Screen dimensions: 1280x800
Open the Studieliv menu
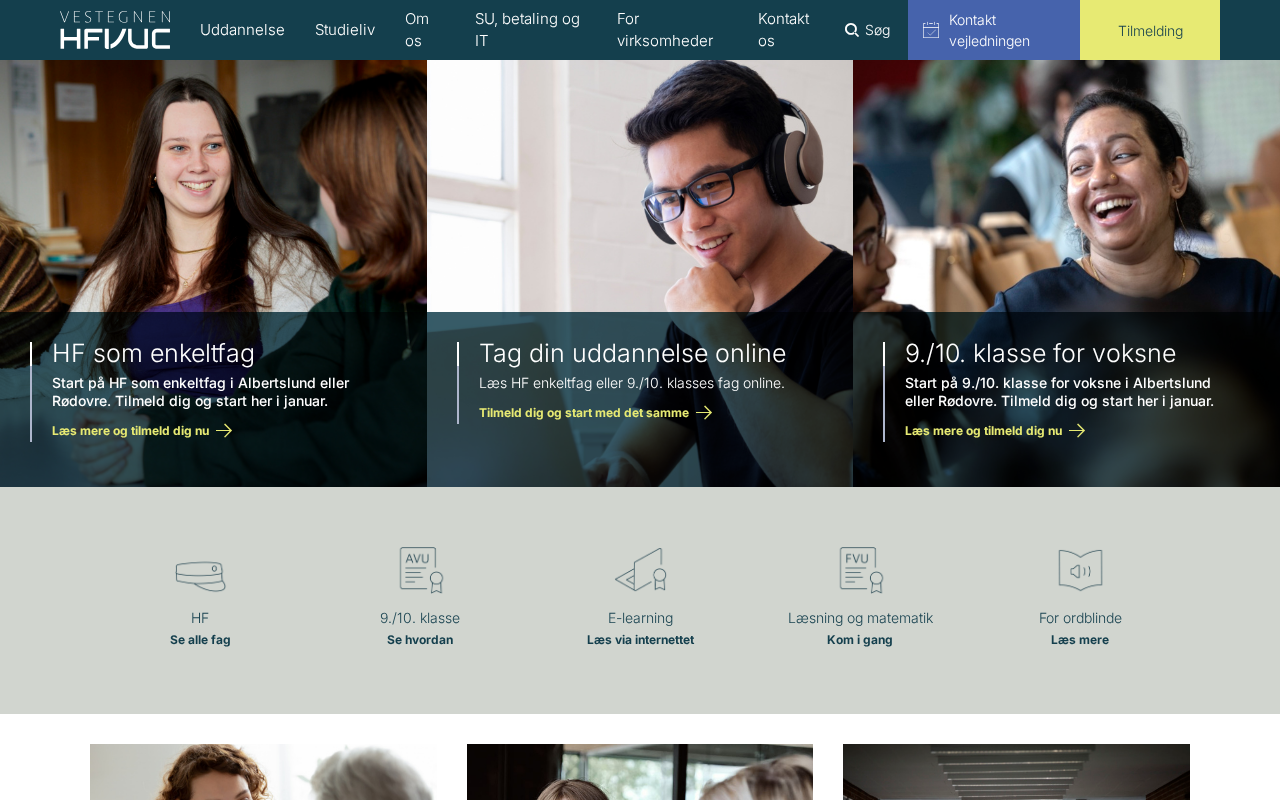(x=345, y=30)
